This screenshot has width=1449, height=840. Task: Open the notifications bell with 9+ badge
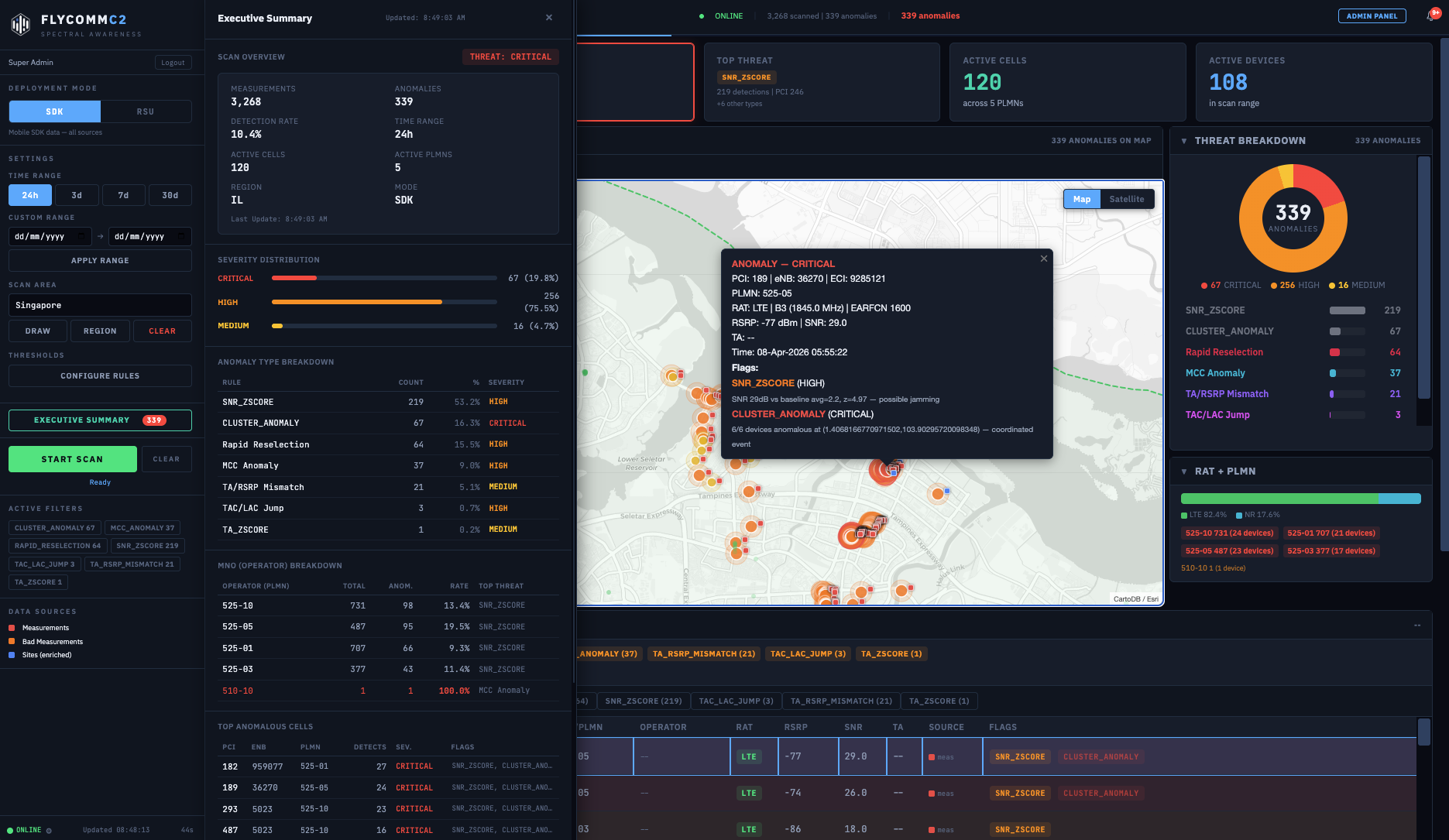[x=1430, y=15]
